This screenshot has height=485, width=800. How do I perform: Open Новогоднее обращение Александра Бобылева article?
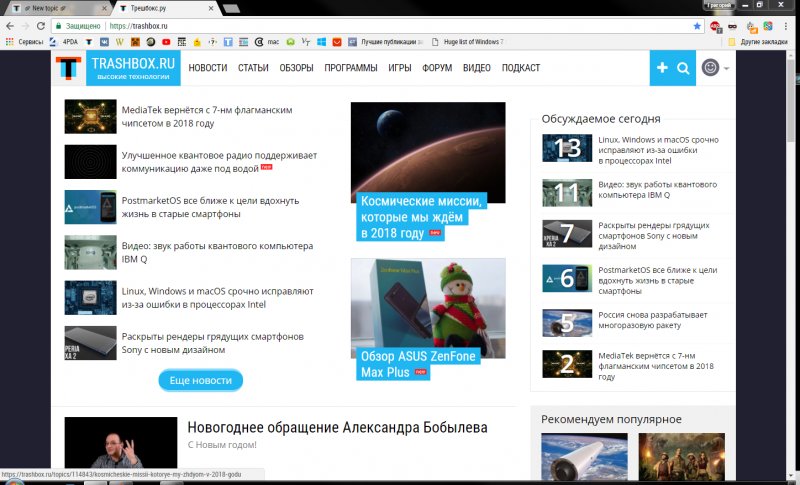coord(337,427)
